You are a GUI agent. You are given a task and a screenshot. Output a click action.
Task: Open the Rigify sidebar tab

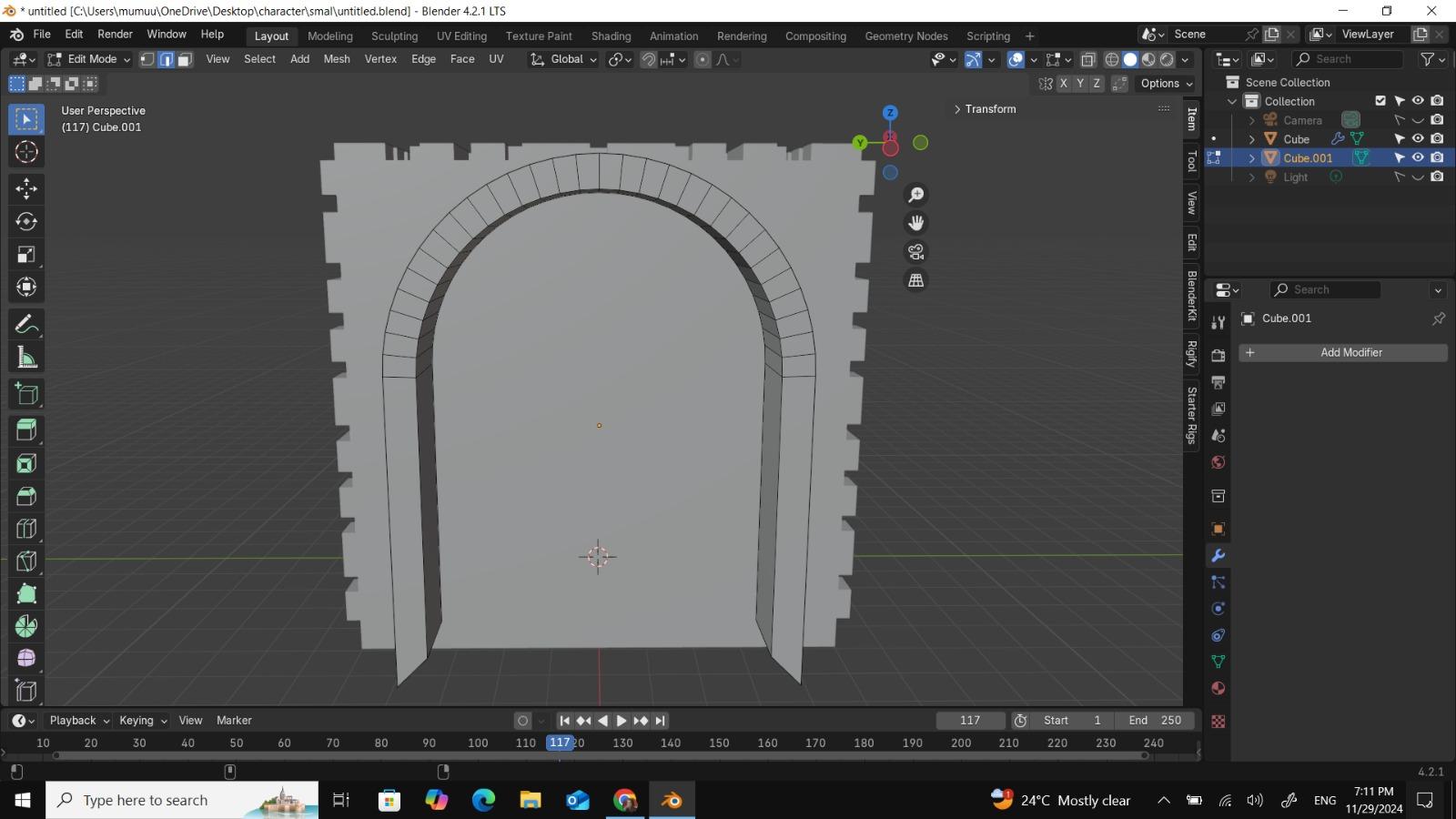pyautogui.click(x=1192, y=354)
